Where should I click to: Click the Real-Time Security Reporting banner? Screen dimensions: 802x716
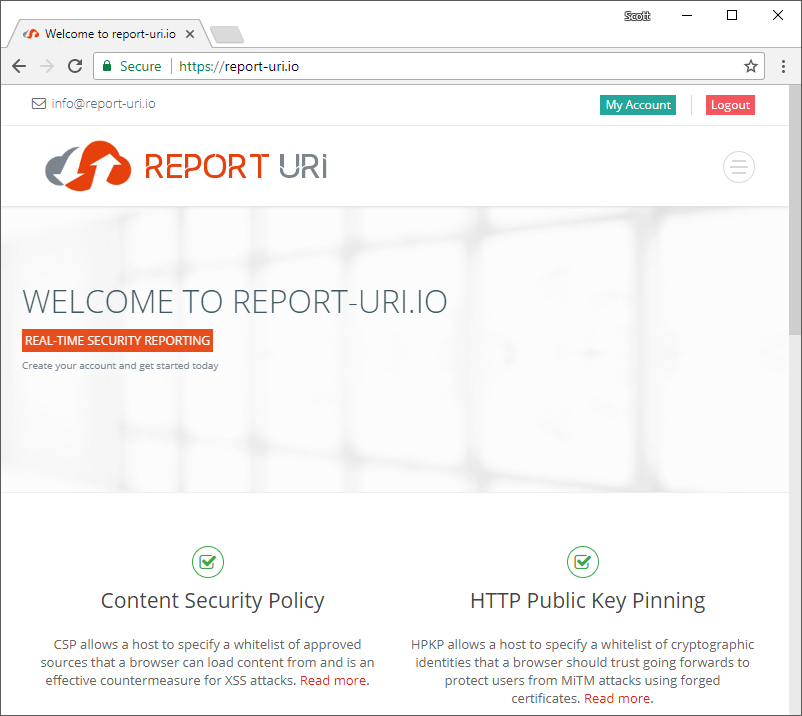click(x=118, y=341)
